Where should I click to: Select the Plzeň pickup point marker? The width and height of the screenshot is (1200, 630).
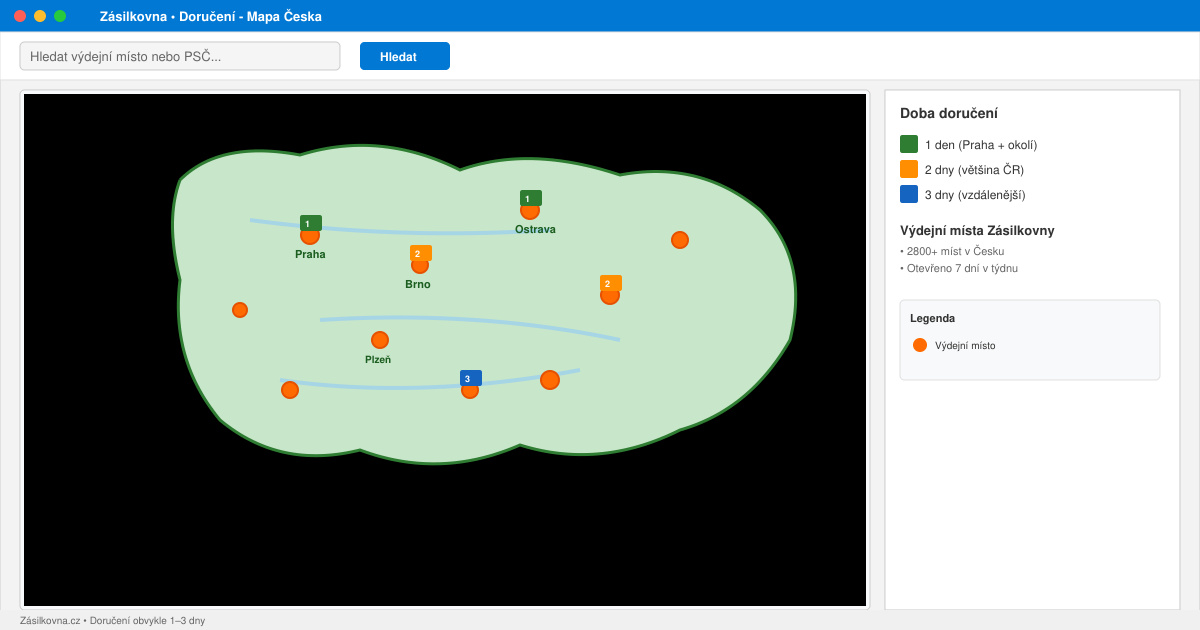point(380,340)
